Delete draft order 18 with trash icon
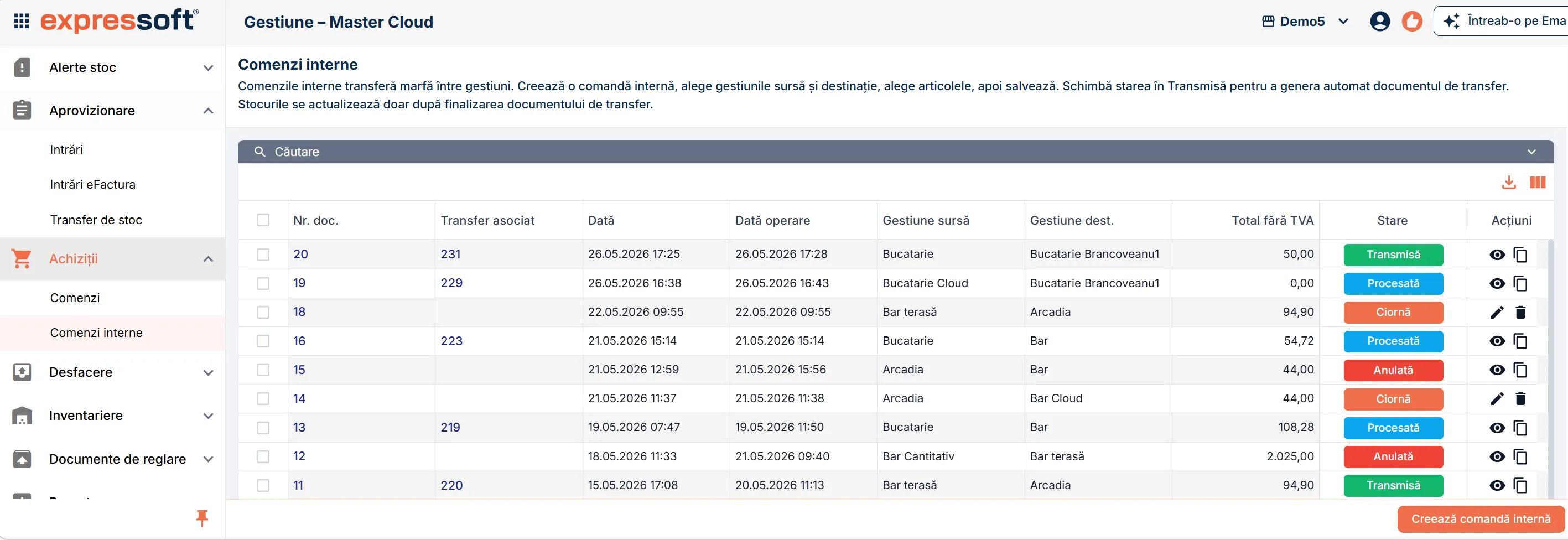This screenshot has width=1568, height=540. pyautogui.click(x=1520, y=312)
